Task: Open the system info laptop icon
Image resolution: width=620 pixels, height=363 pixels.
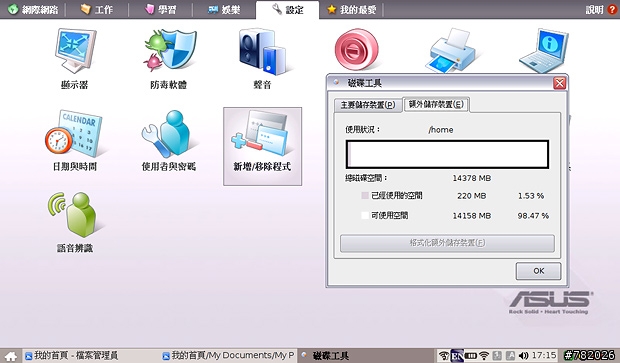Action: pos(544,50)
